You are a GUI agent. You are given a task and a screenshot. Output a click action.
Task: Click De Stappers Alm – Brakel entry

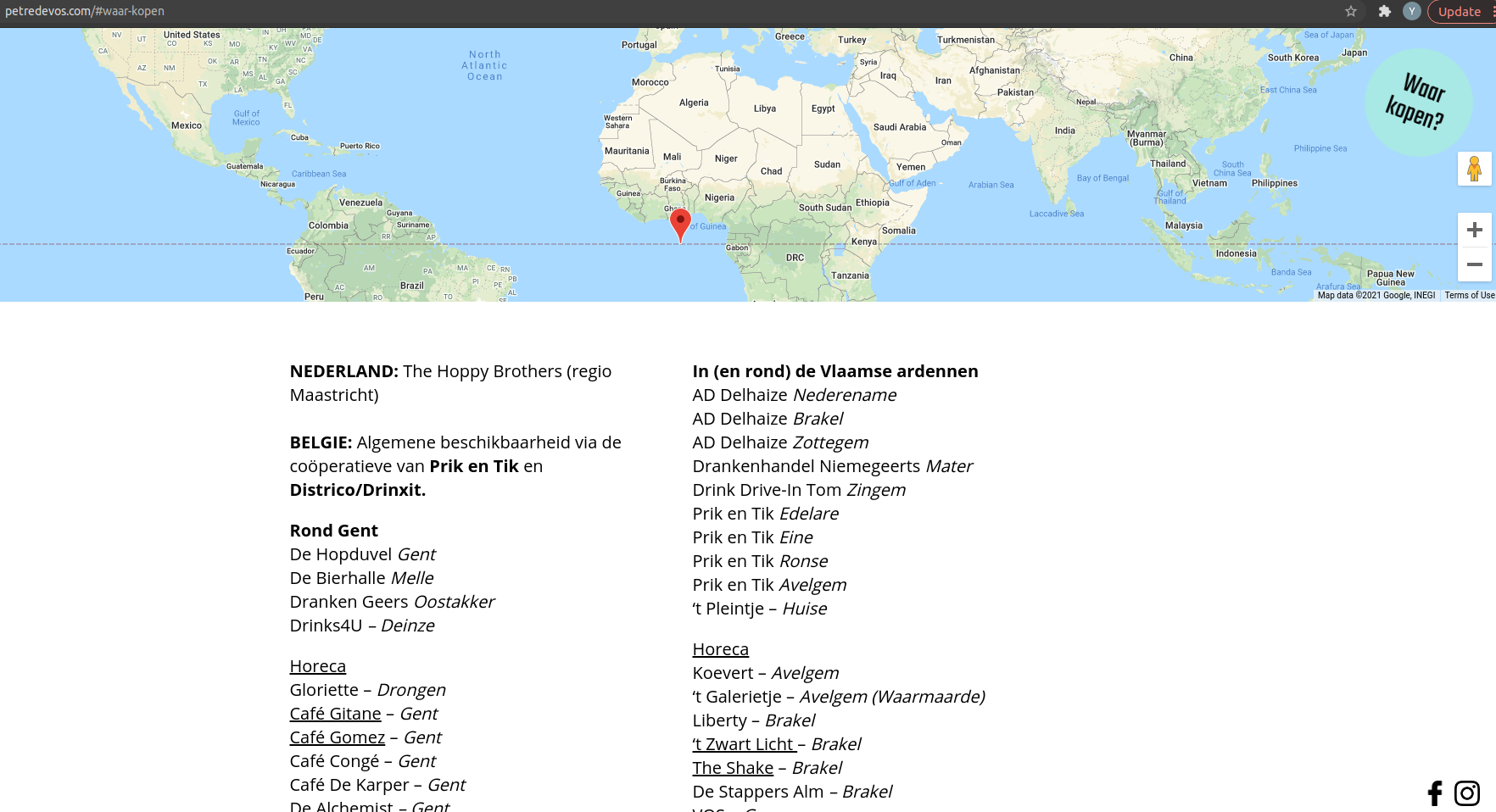point(793,792)
